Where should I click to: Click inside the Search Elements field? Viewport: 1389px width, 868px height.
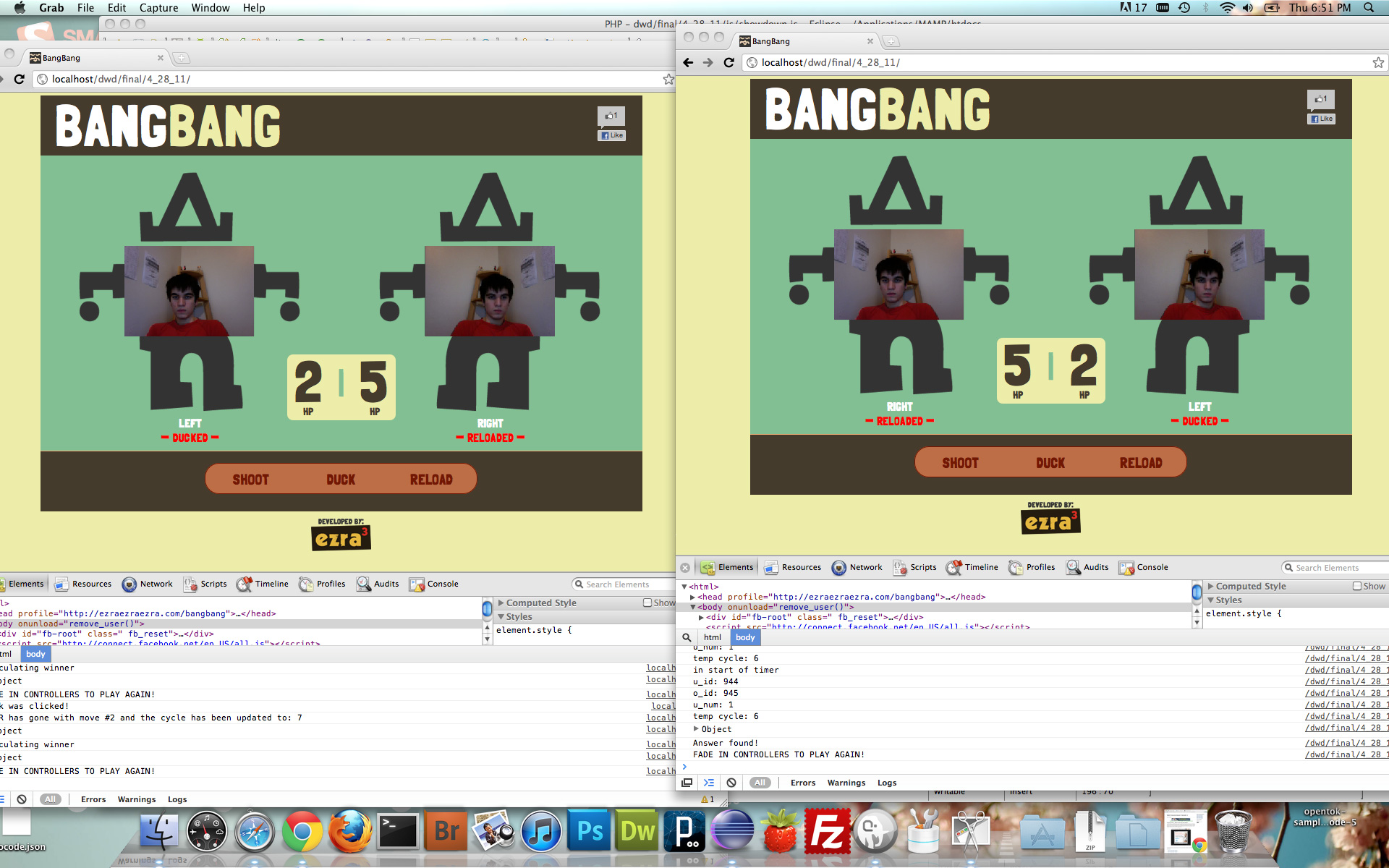tap(1338, 567)
